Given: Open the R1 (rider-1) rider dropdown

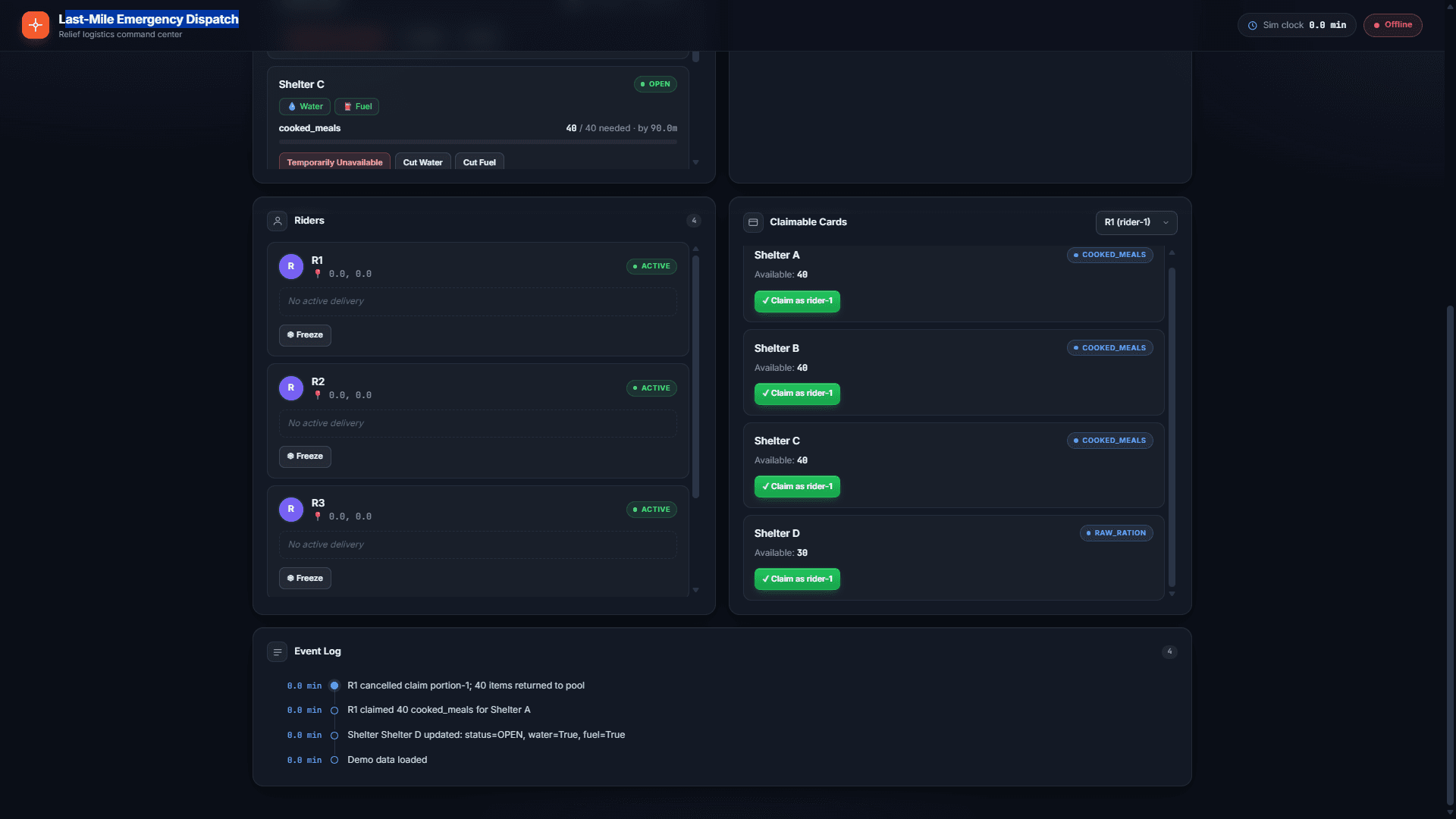Looking at the screenshot, I should coord(1136,222).
